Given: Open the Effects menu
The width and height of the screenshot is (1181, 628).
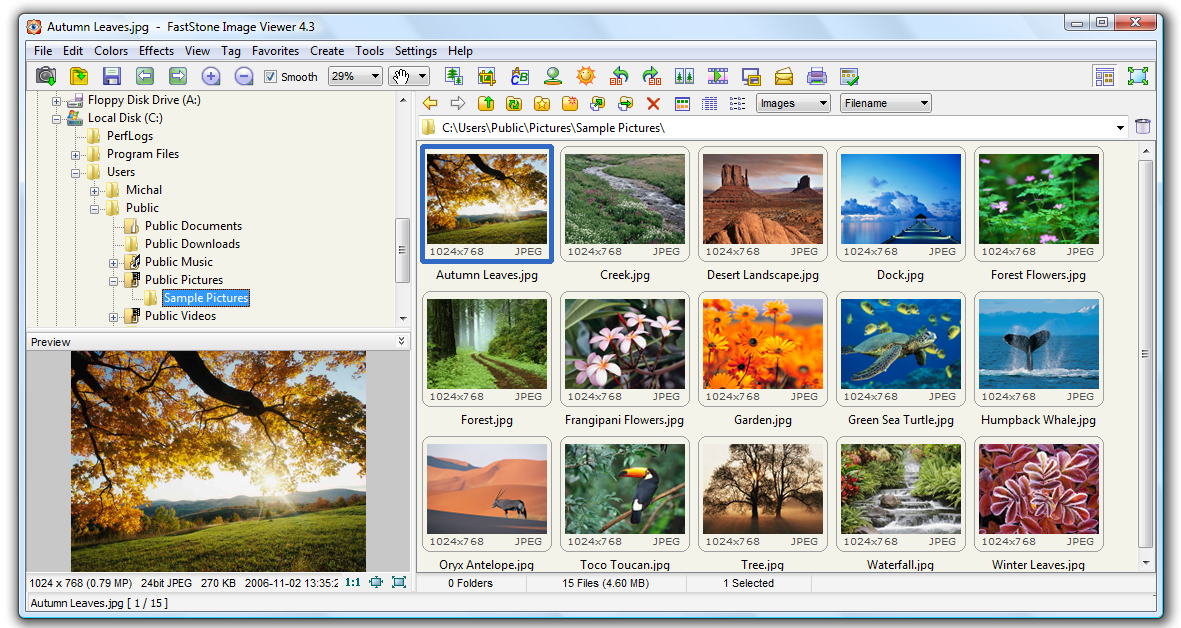Looking at the screenshot, I should pyautogui.click(x=156, y=51).
